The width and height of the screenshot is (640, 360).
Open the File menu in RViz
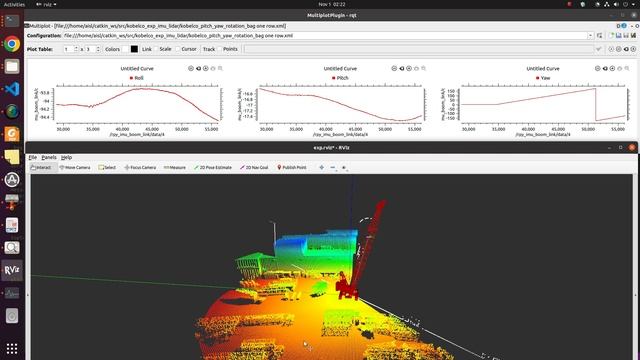pyautogui.click(x=33, y=157)
